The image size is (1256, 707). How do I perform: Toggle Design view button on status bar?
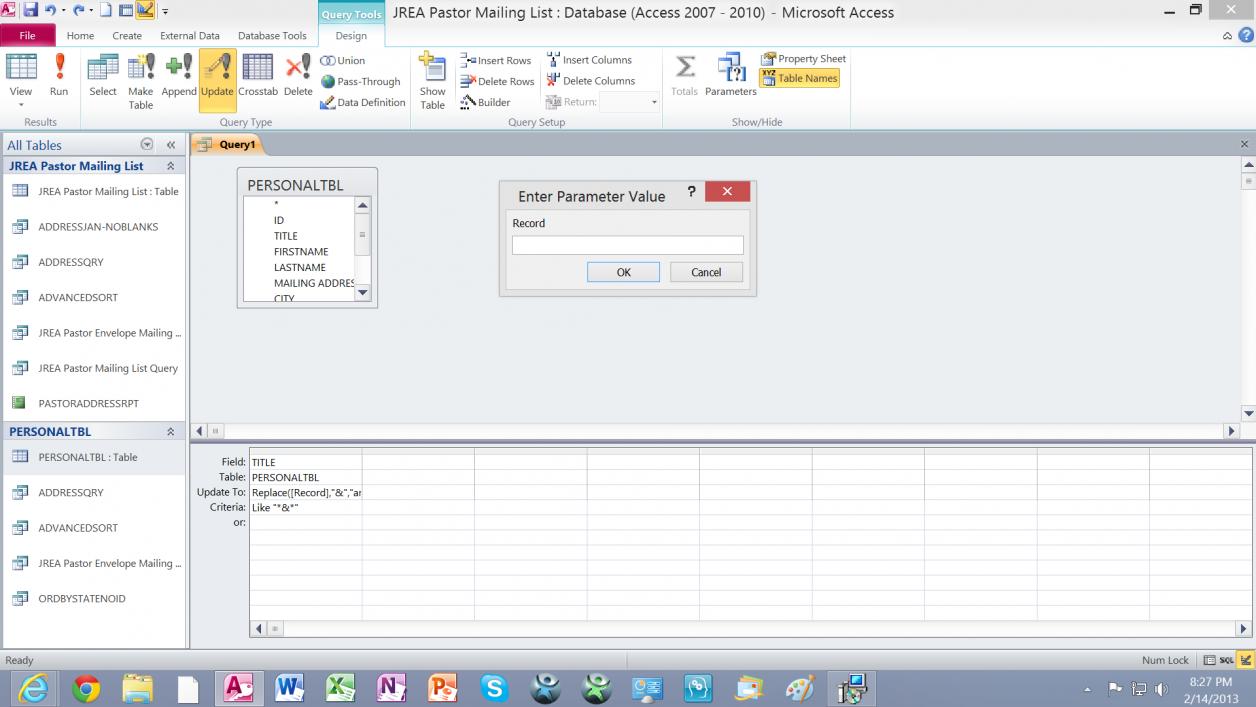[x=1245, y=660]
